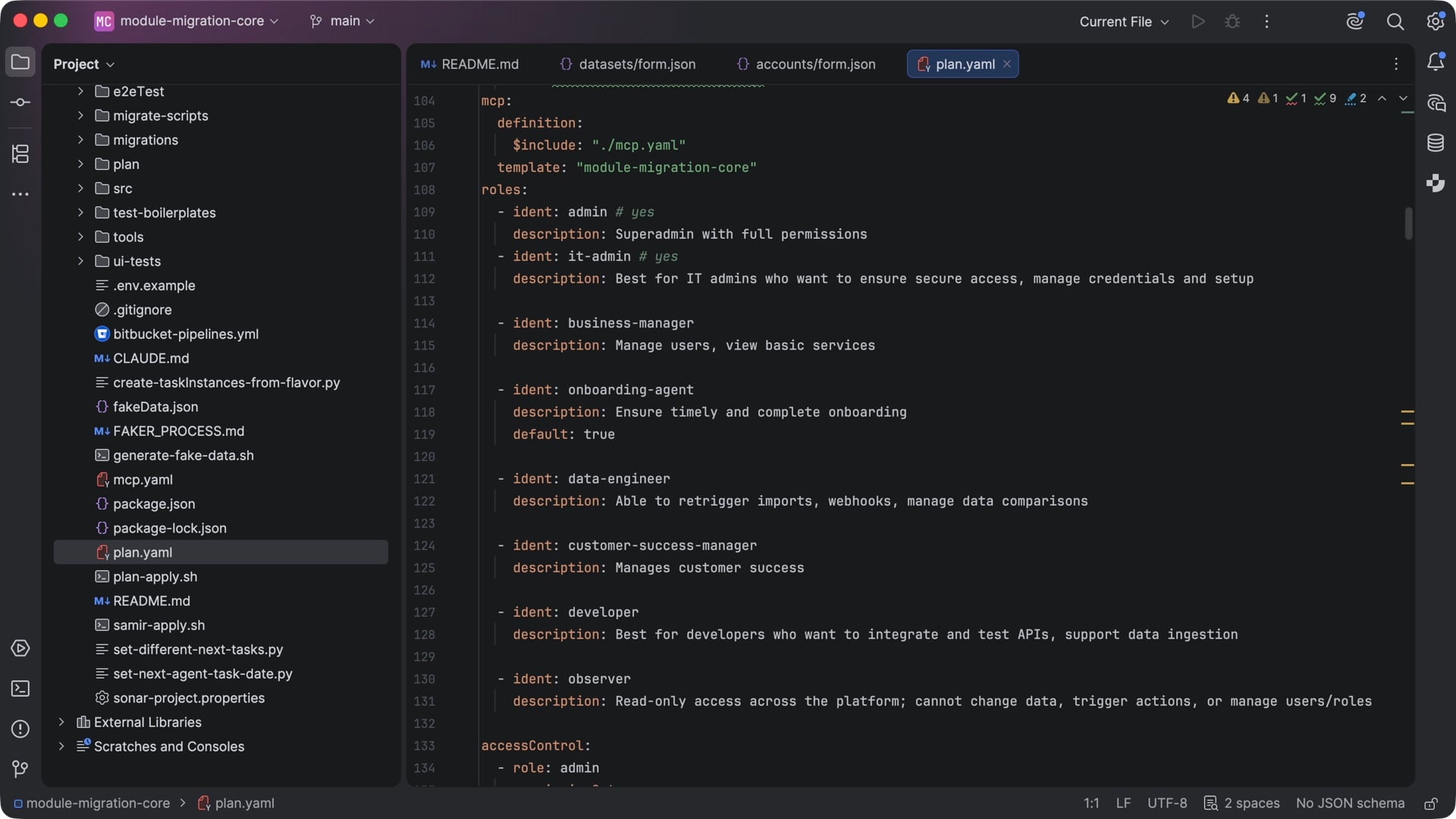Expand Scratches and Consoles node
Screen dimensions: 1456x819
(61, 747)
